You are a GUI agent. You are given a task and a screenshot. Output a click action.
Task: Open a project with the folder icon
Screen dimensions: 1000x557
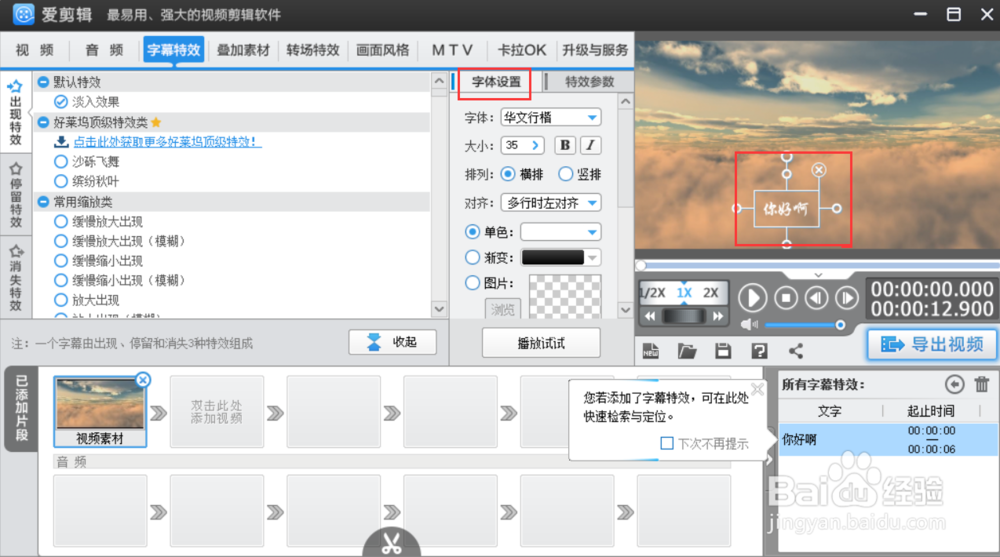point(687,350)
